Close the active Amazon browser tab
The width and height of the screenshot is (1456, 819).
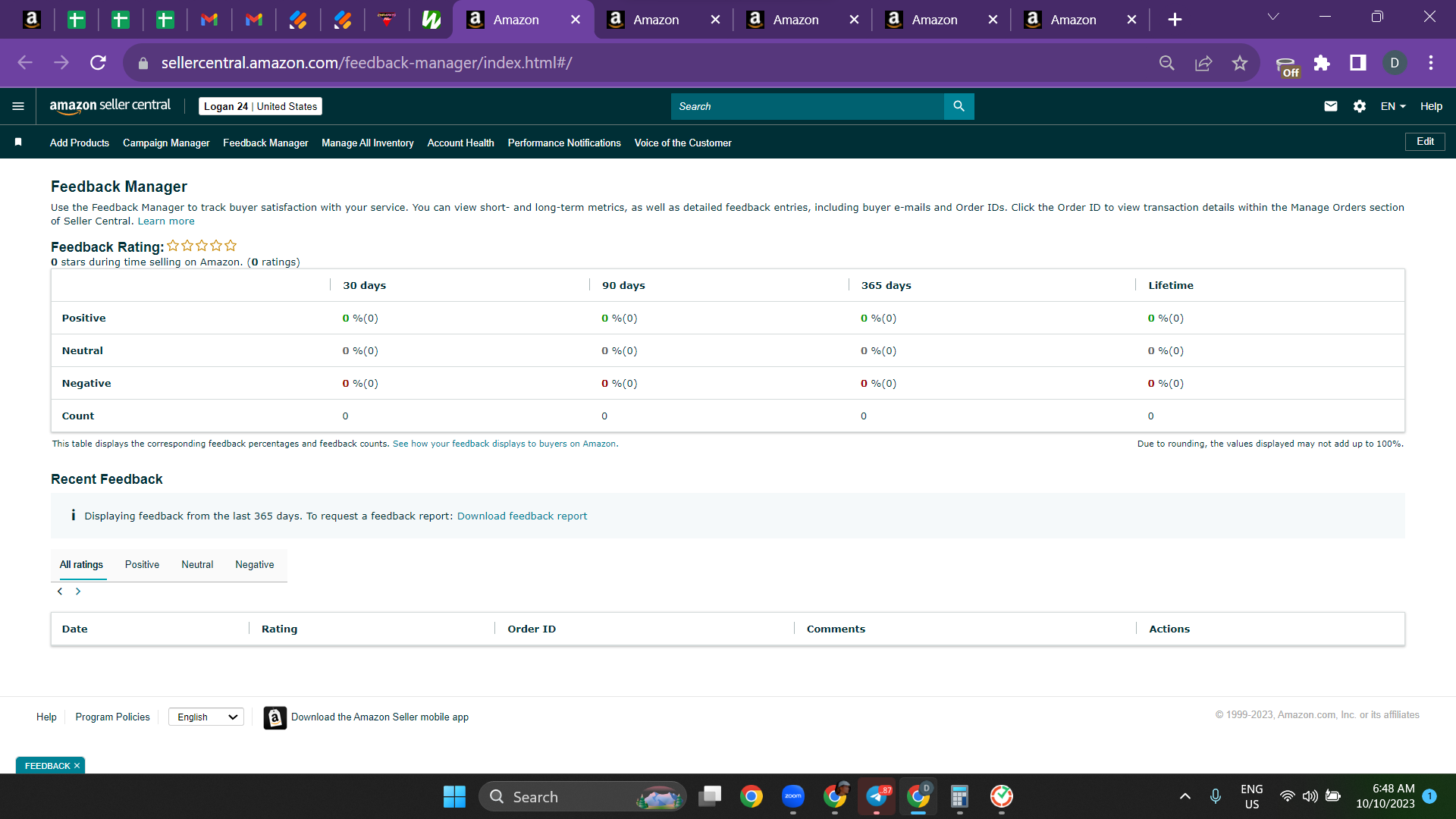(x=576, y=20)
